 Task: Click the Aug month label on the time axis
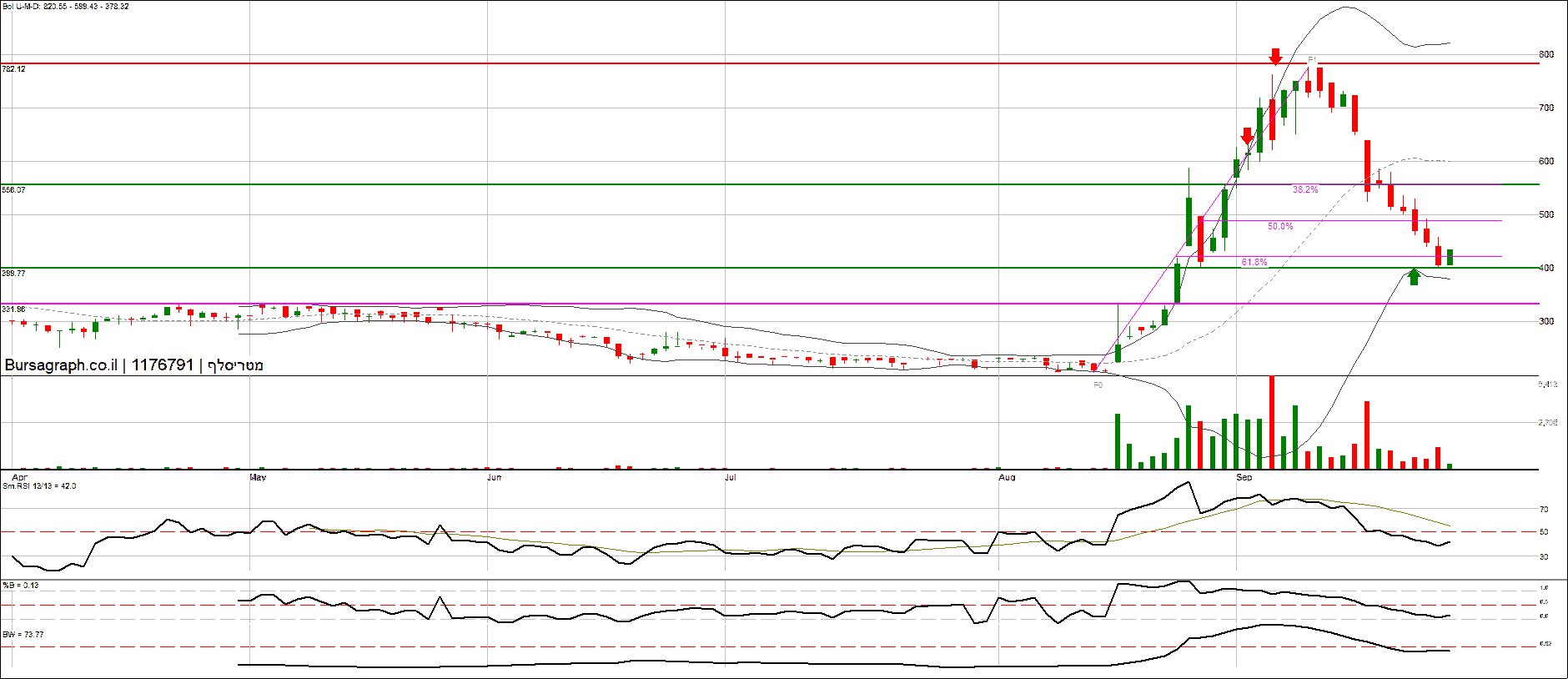point(1007,478)
